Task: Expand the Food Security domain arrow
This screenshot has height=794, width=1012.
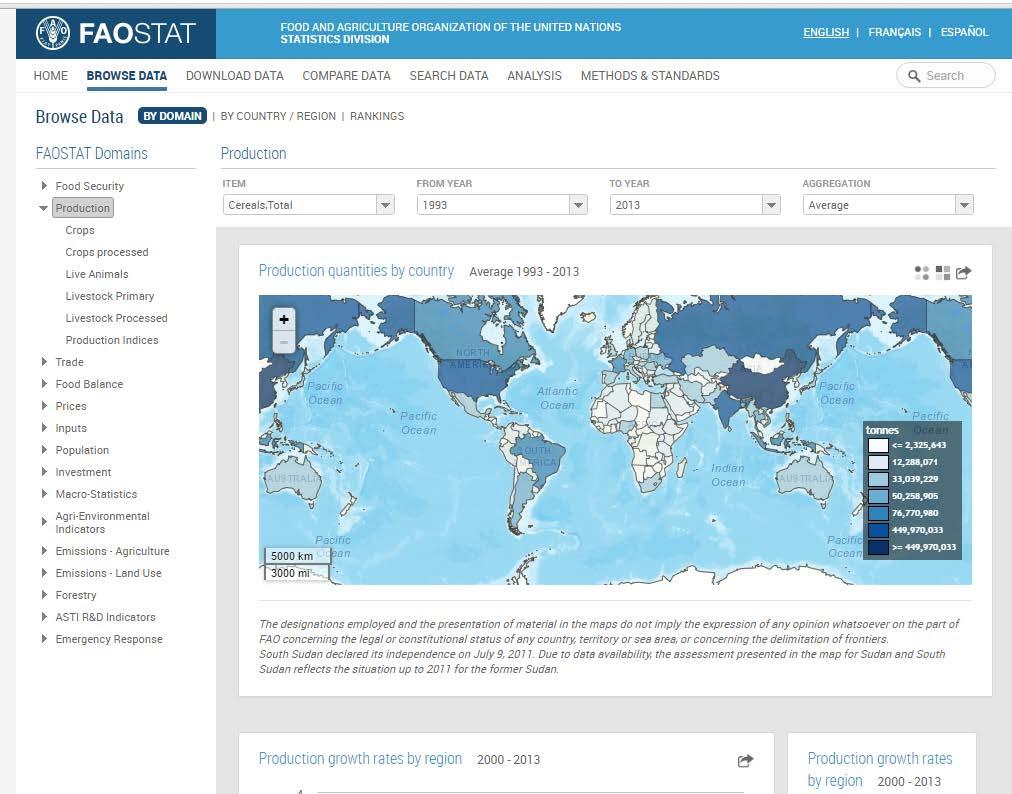Action: (x=44, y=186)
